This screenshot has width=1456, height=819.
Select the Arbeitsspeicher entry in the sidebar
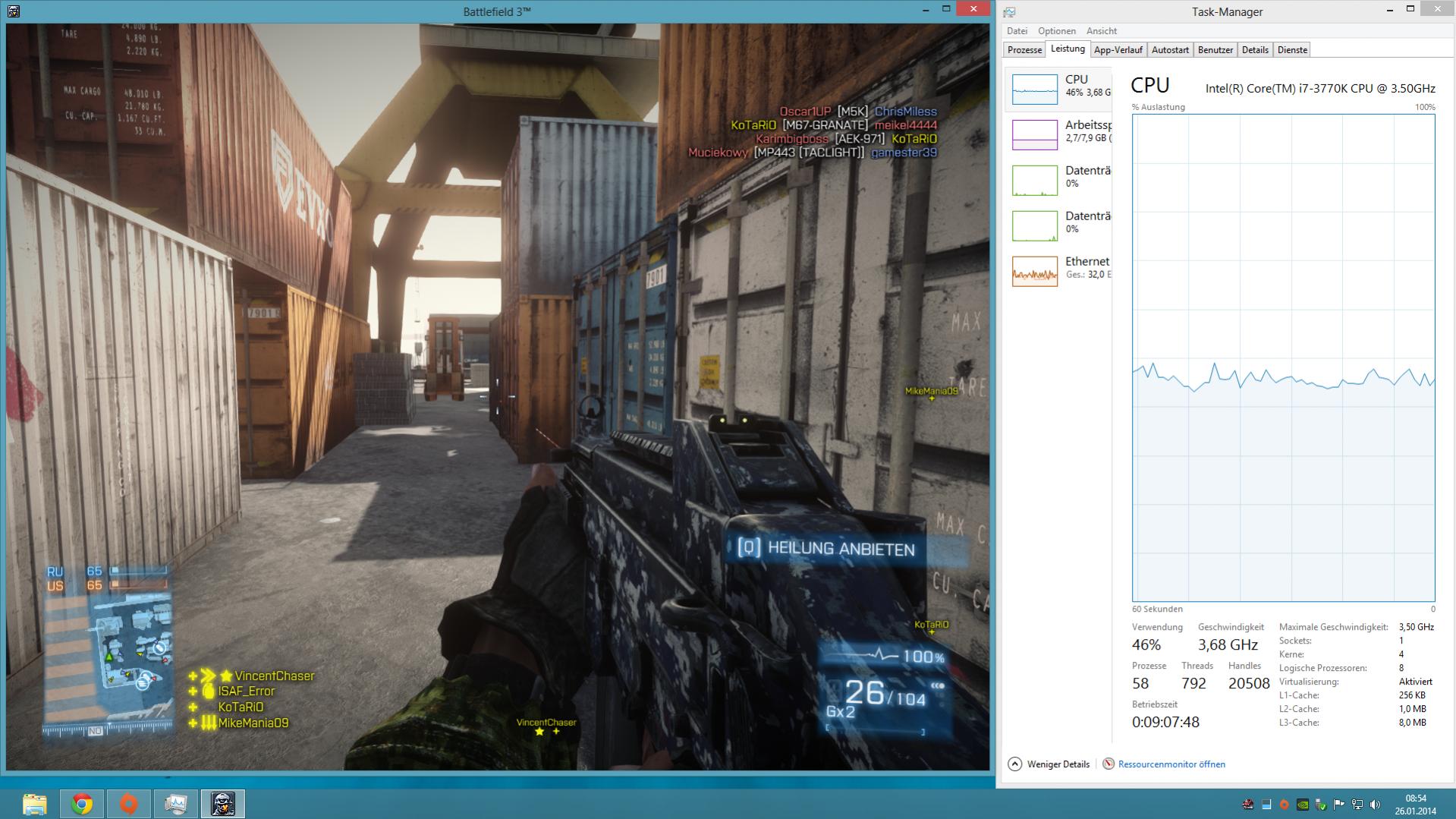[1059, 134]
